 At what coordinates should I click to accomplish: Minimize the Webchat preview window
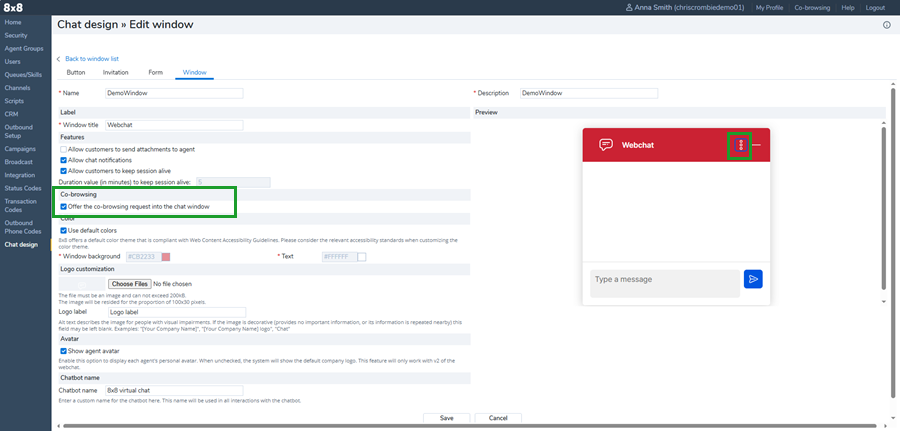[757, 145]
